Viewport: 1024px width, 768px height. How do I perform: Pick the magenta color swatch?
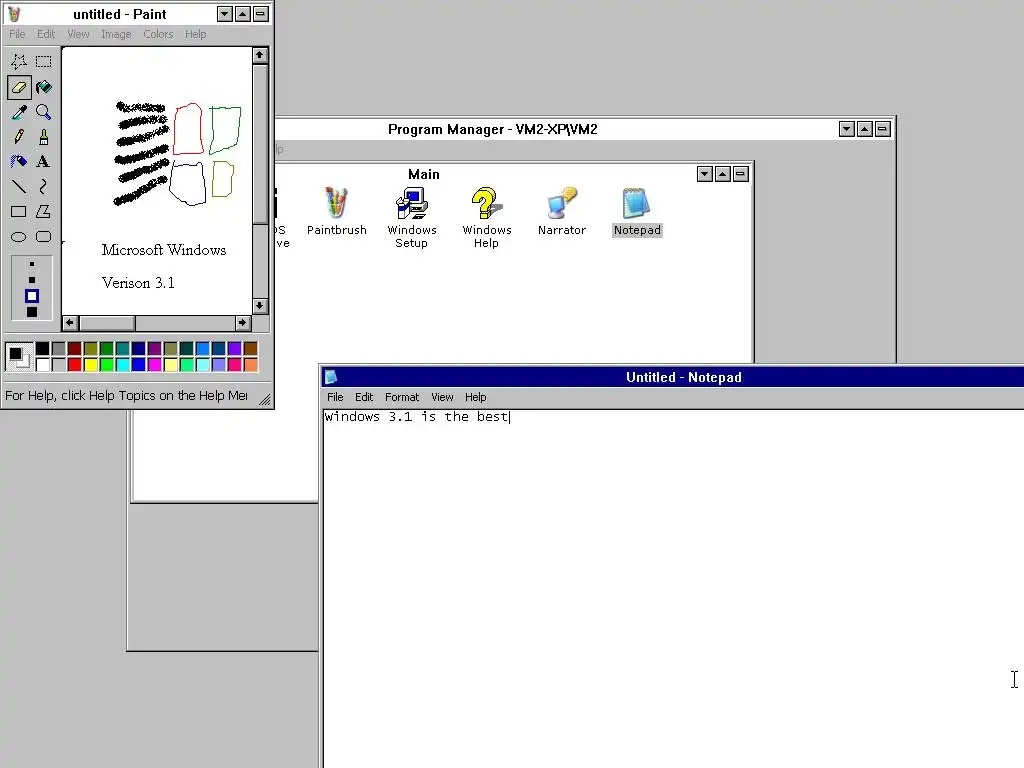coord(155,364)
